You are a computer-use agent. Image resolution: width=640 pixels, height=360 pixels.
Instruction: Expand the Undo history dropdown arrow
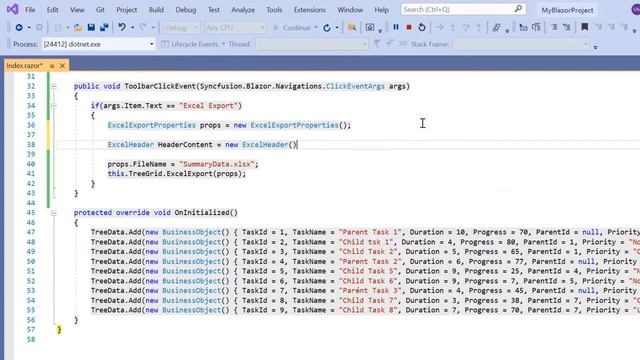[x=132, y=28]
